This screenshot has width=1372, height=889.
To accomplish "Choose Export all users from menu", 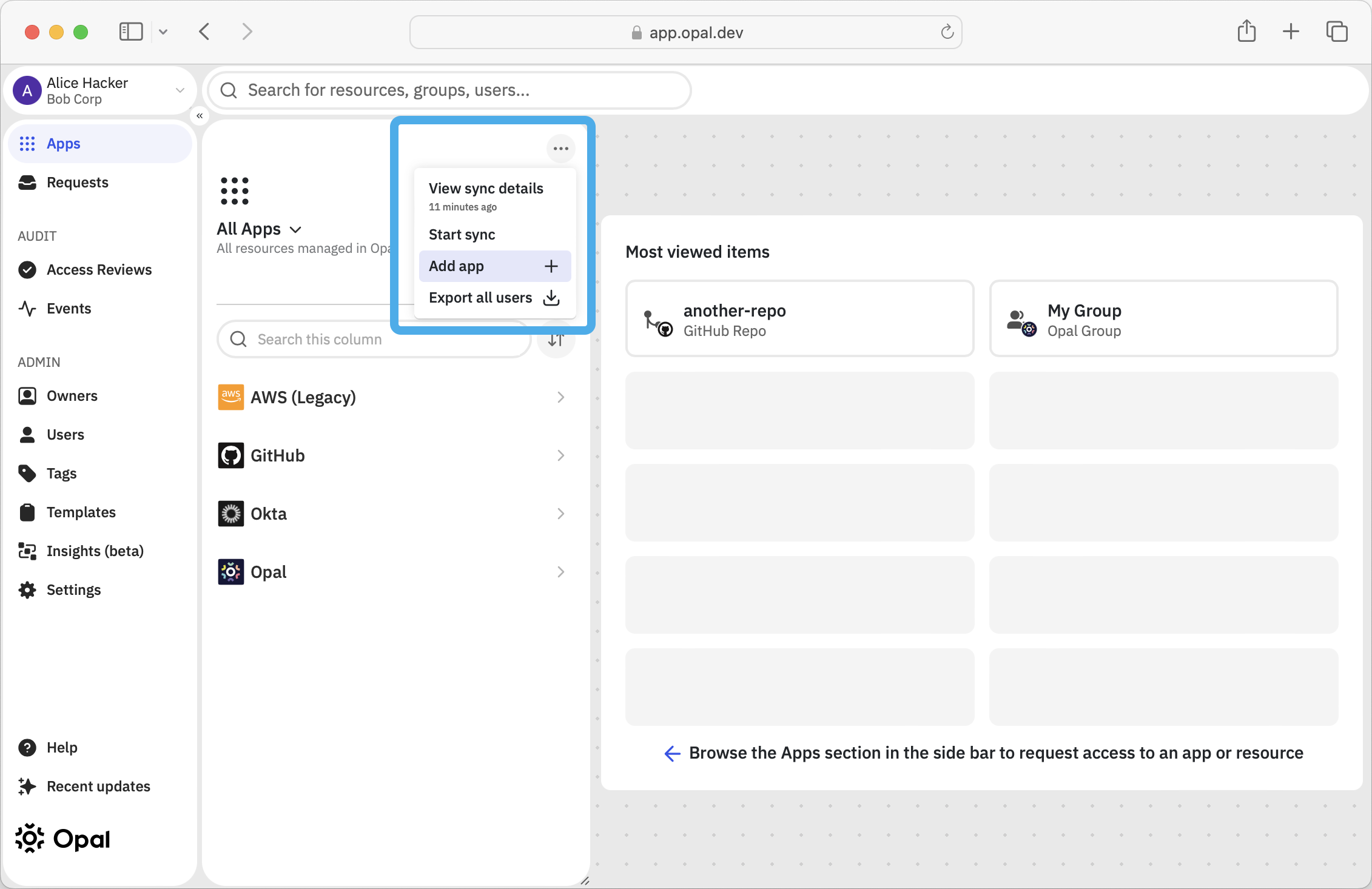I will pos(495,298).
